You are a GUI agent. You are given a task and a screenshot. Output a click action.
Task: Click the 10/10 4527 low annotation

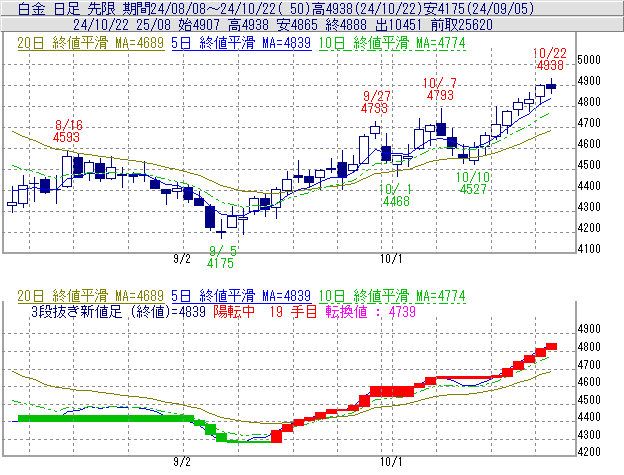tap(473, 183)
